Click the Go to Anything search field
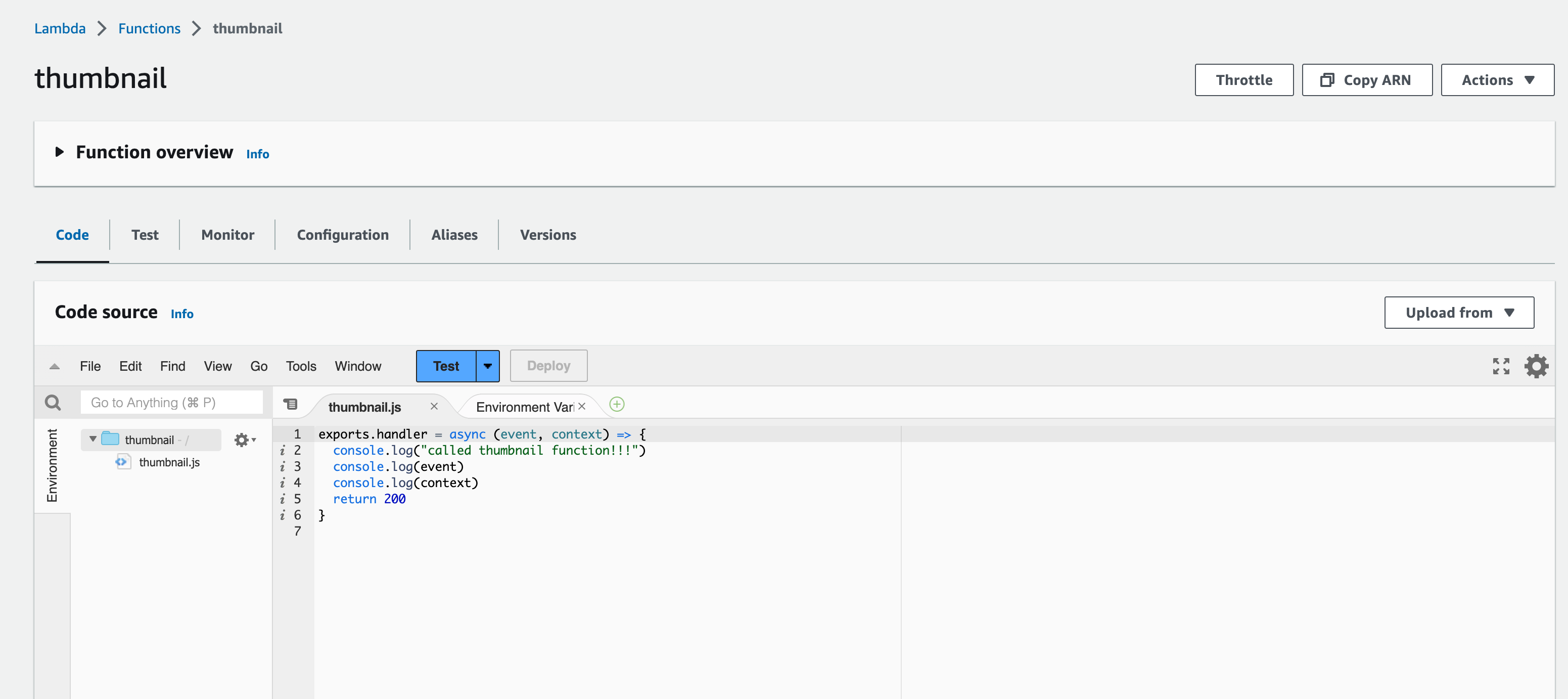 [x=172, y=403]
